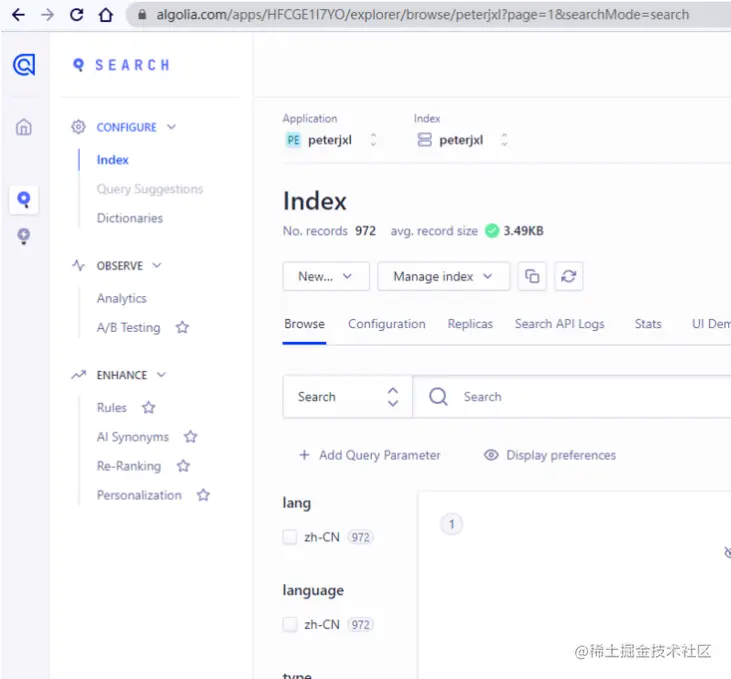Click star icon next to Re-Ranking
Screen dimensions: 731x679
click(x=183, y=466)
